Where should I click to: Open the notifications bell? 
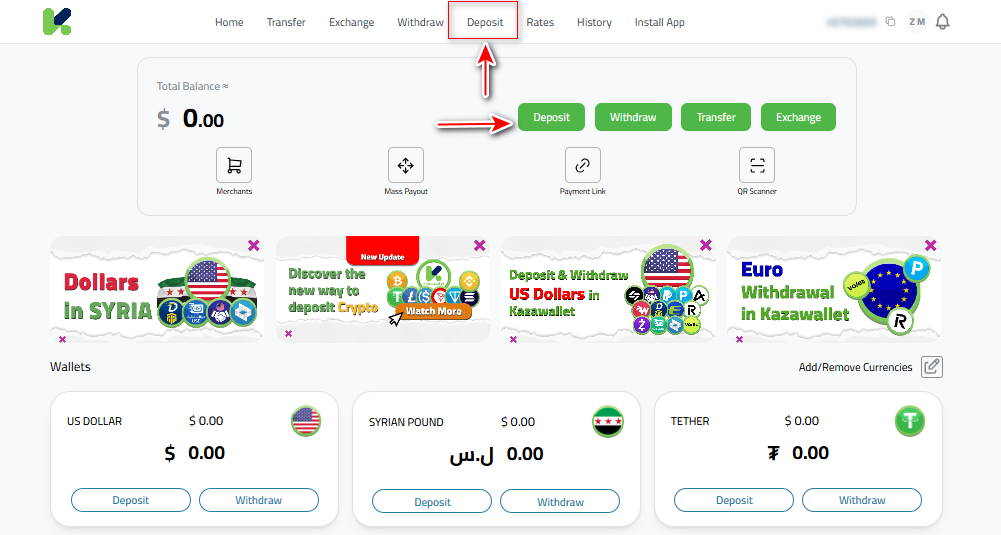tap(941, 22)
